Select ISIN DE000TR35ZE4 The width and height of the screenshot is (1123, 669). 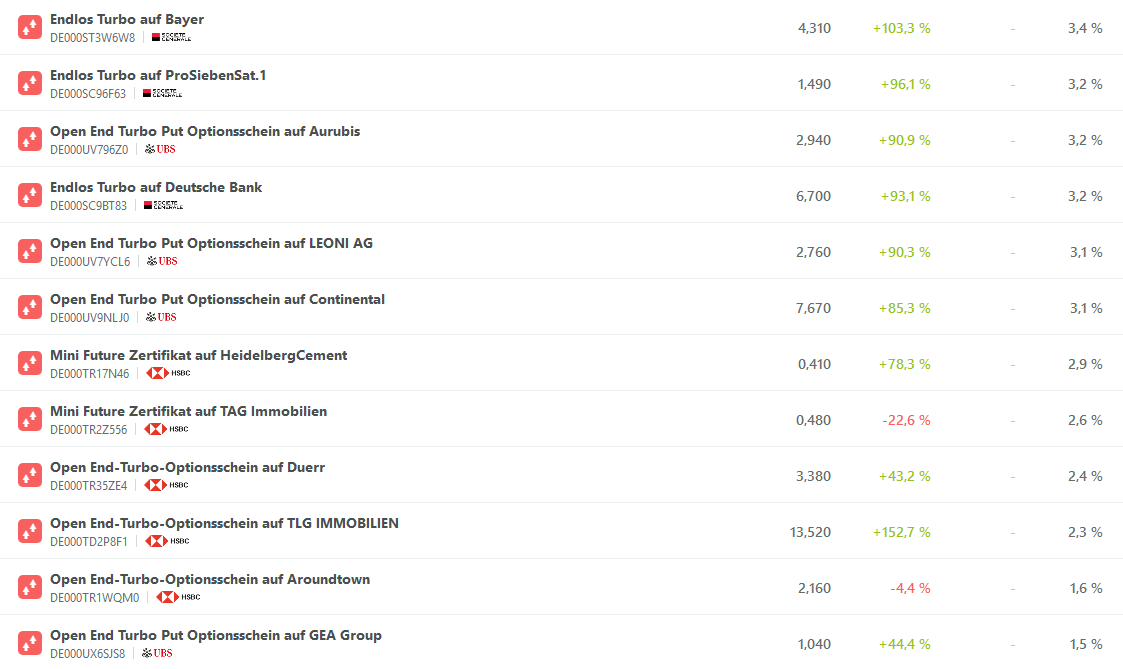tap(89, 485)
